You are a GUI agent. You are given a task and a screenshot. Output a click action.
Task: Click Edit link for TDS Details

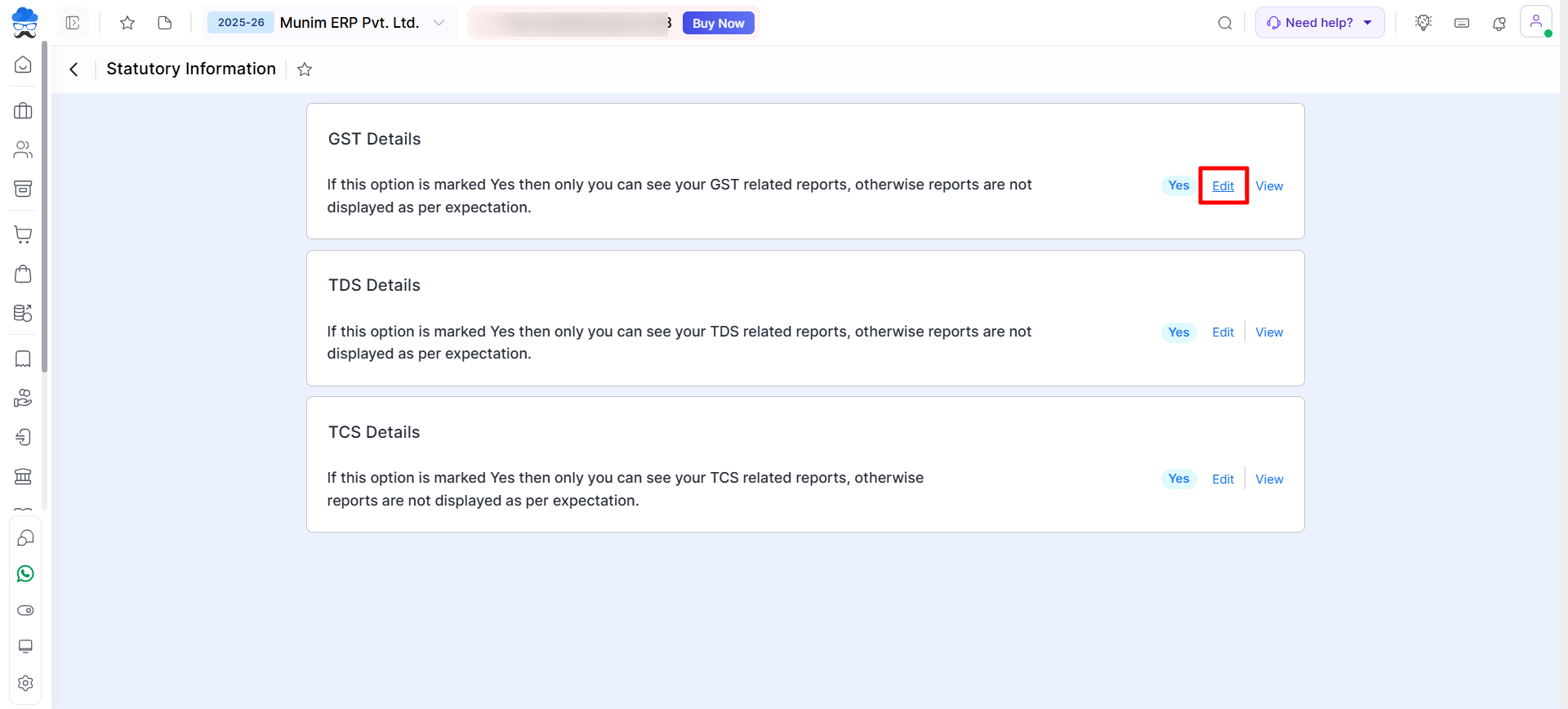click(x=1223, y=332)
